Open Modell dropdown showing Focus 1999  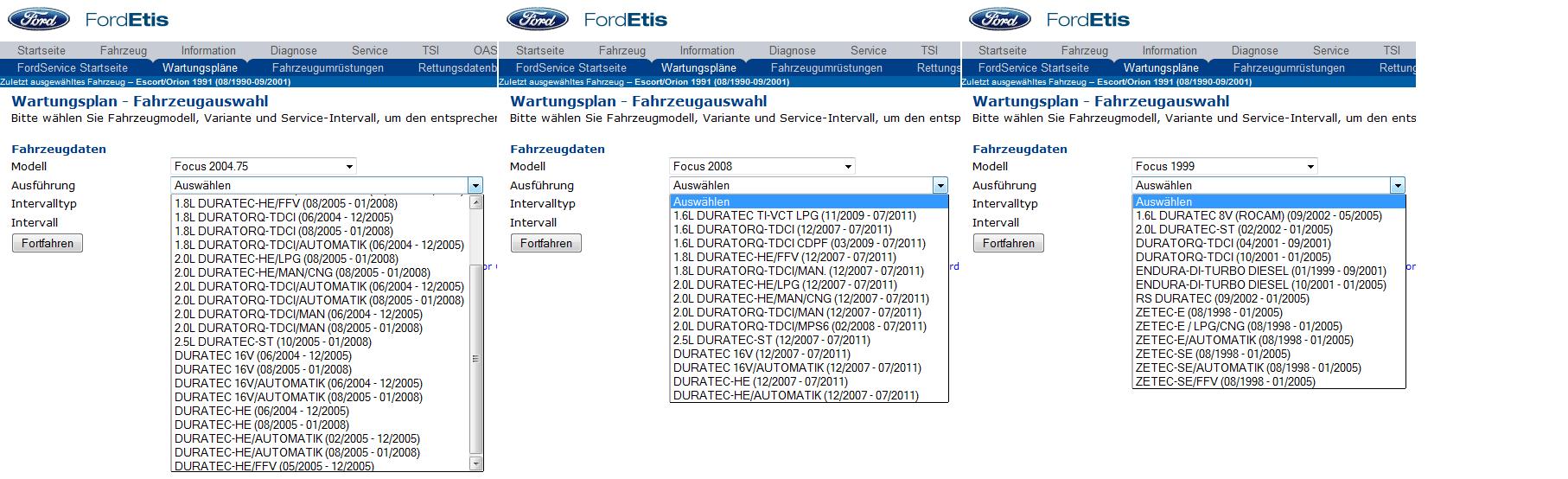[x=1225, y=166]
